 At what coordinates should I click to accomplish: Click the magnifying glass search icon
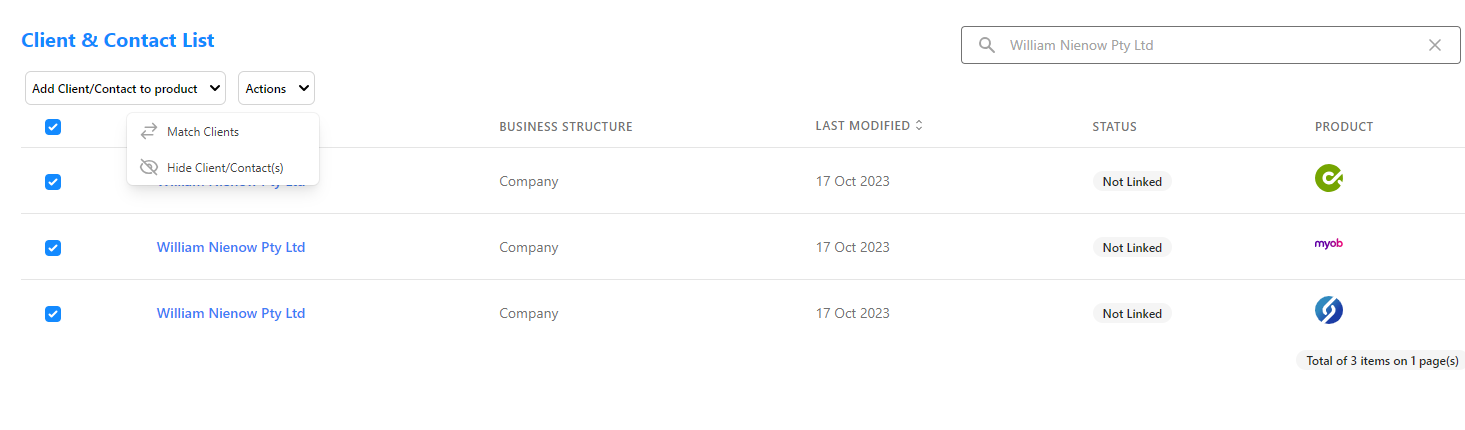(987, 45)
